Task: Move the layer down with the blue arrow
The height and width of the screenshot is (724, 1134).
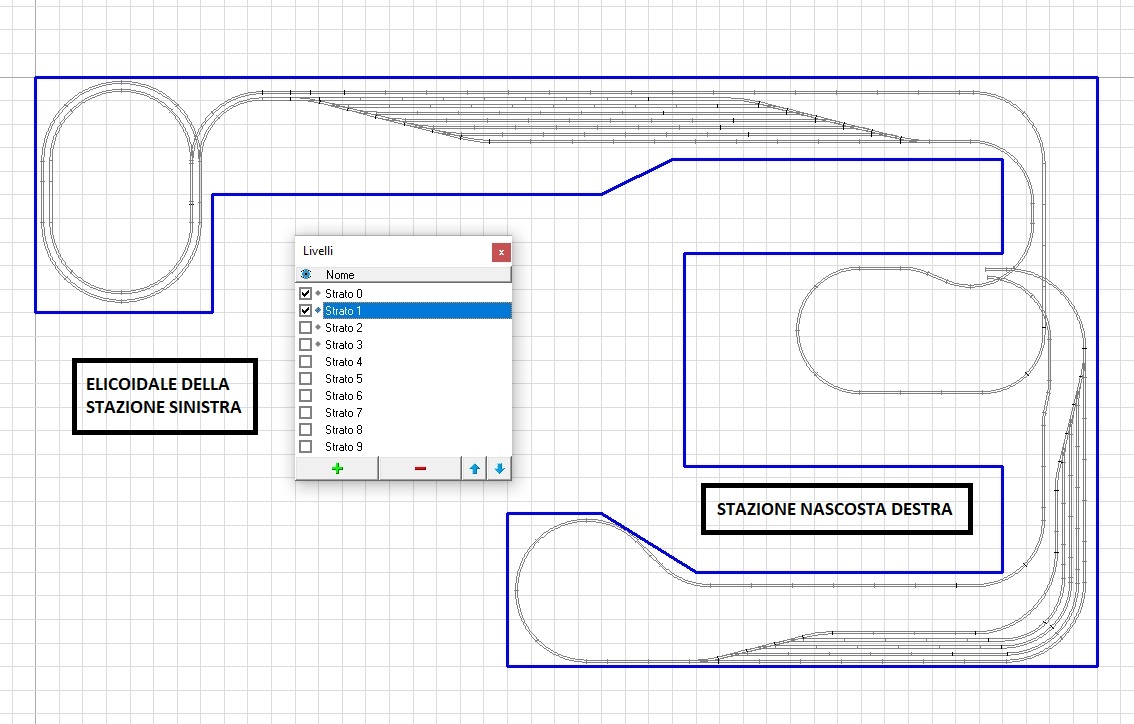Action: [500, 468]
